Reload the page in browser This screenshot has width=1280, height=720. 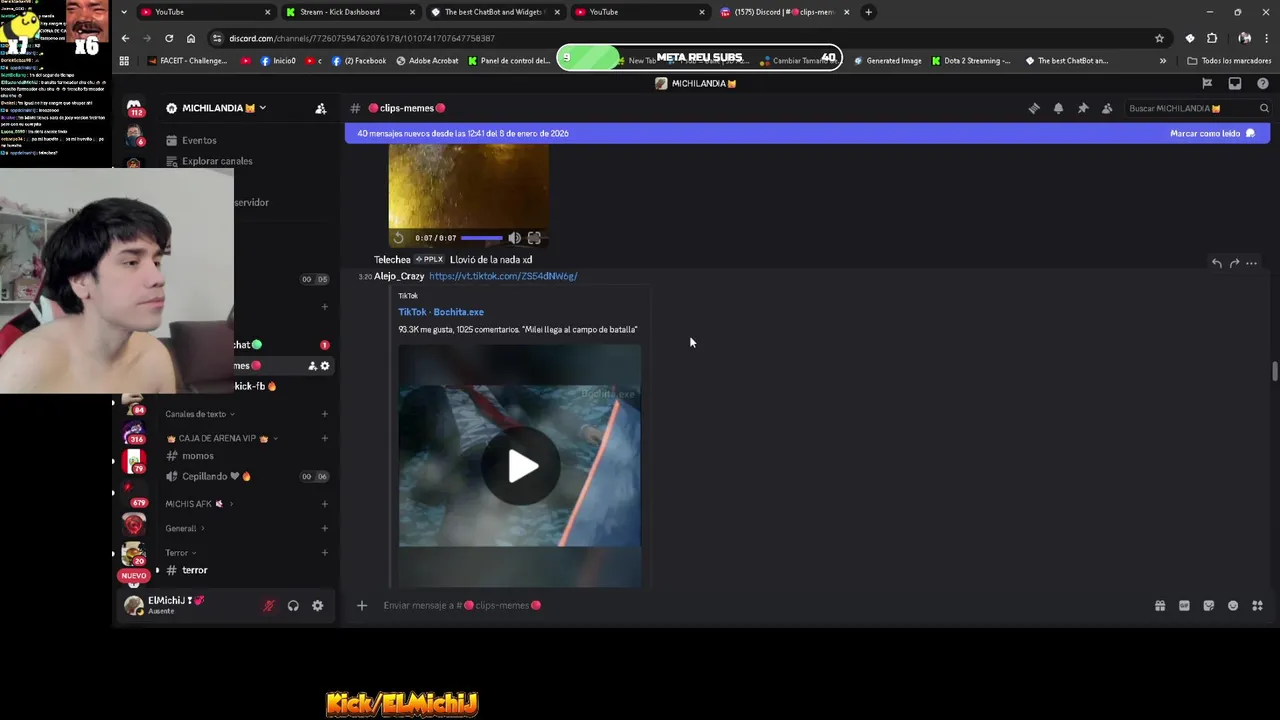click(169, 38)
